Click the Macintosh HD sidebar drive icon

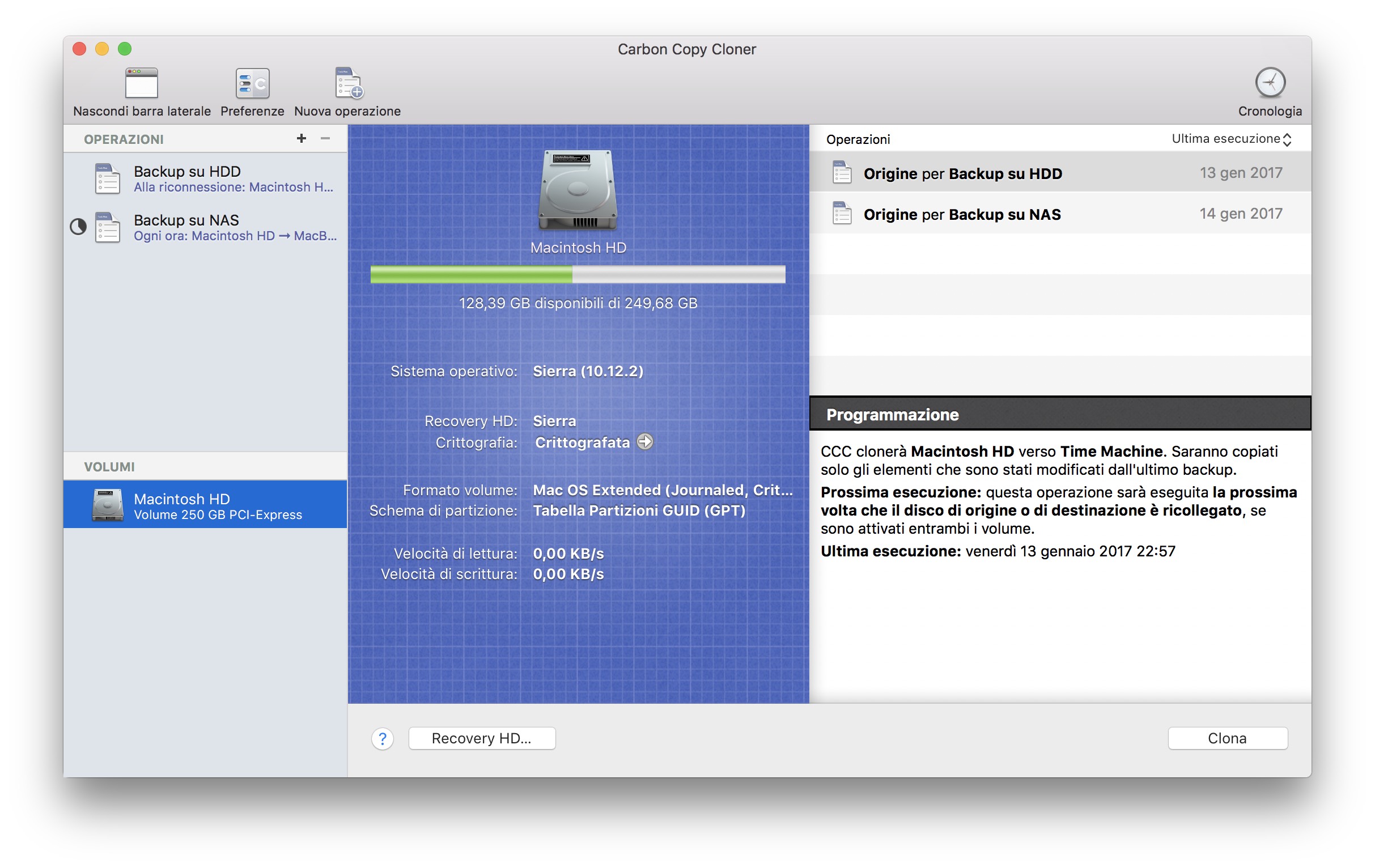click(x=107, y=505)
